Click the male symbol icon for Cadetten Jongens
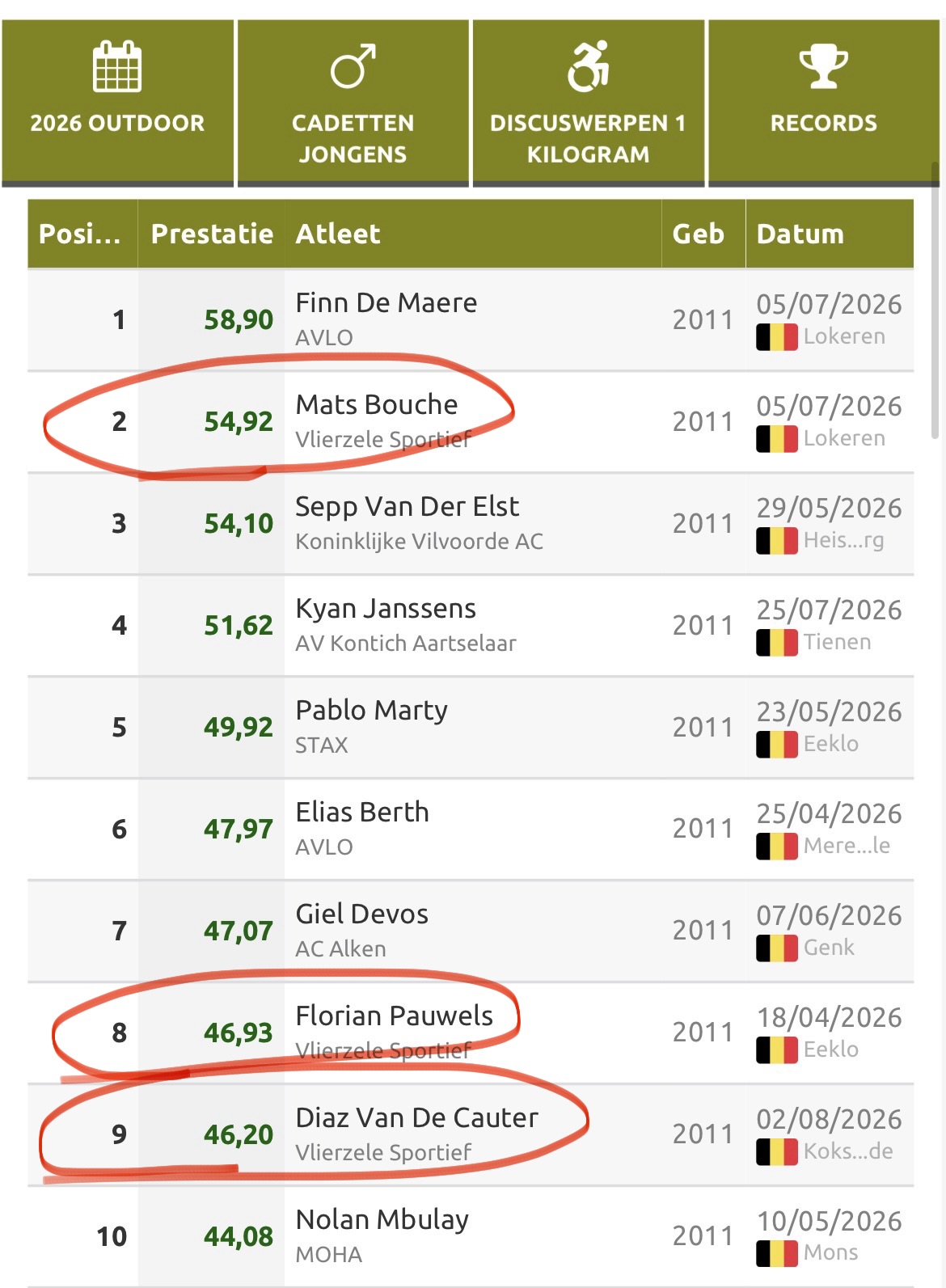 (x=353, y=65)
